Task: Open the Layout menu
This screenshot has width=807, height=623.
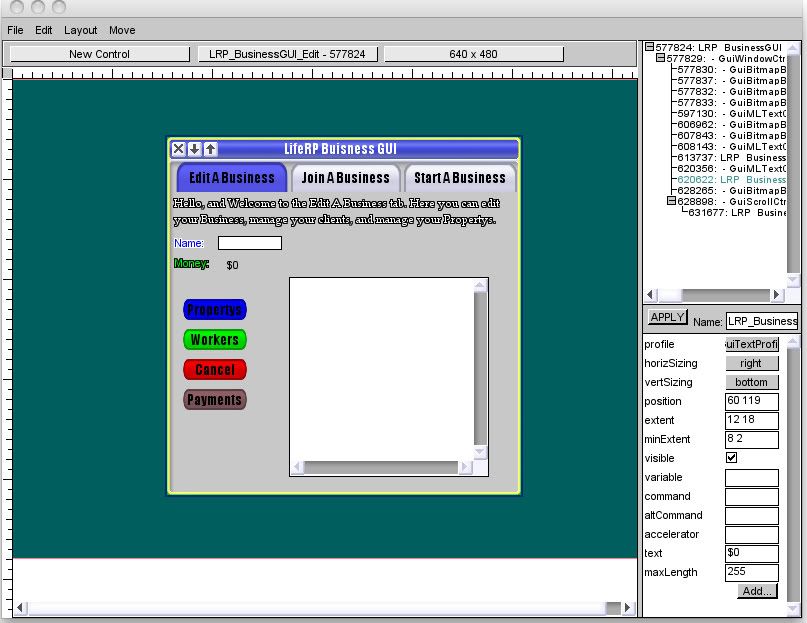Action: tap(81, 30)
